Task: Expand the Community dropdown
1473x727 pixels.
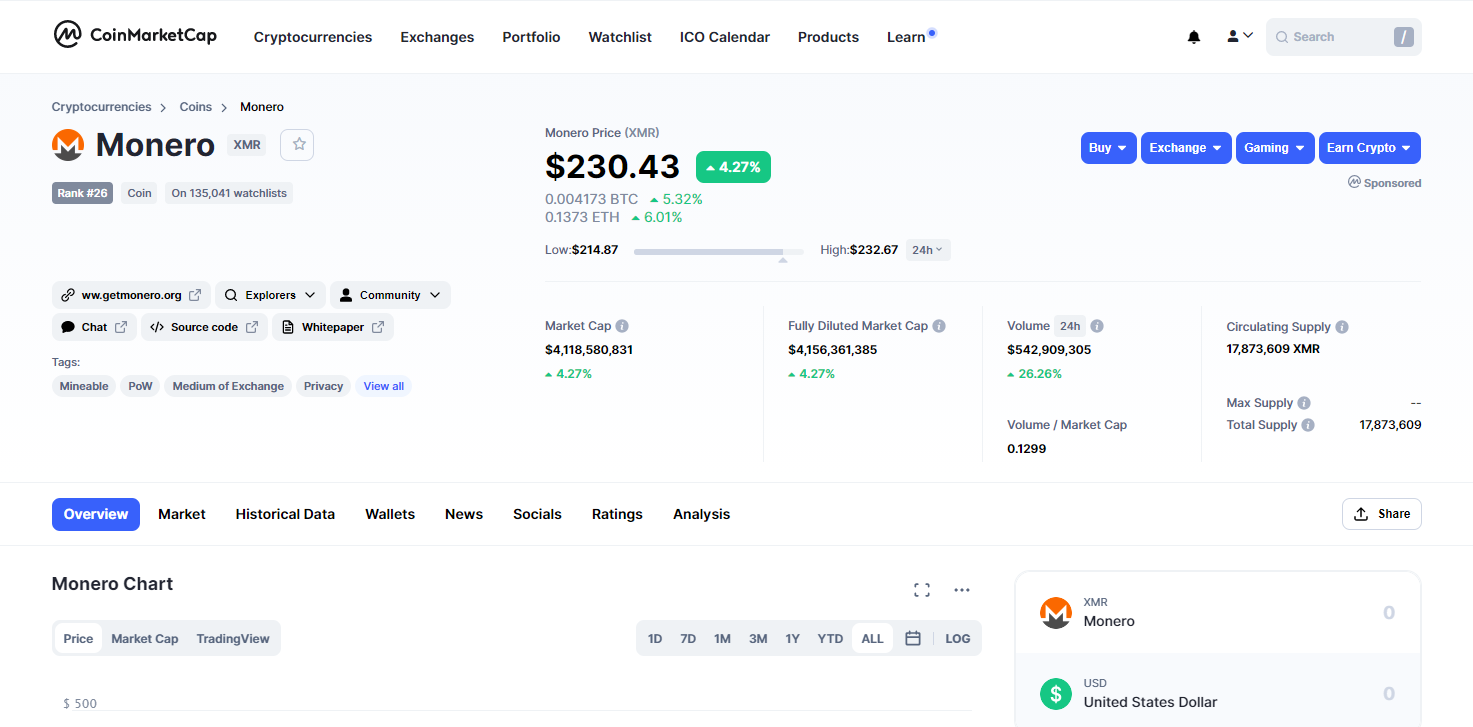Action: pyautogui.click(x=390, y=295)
